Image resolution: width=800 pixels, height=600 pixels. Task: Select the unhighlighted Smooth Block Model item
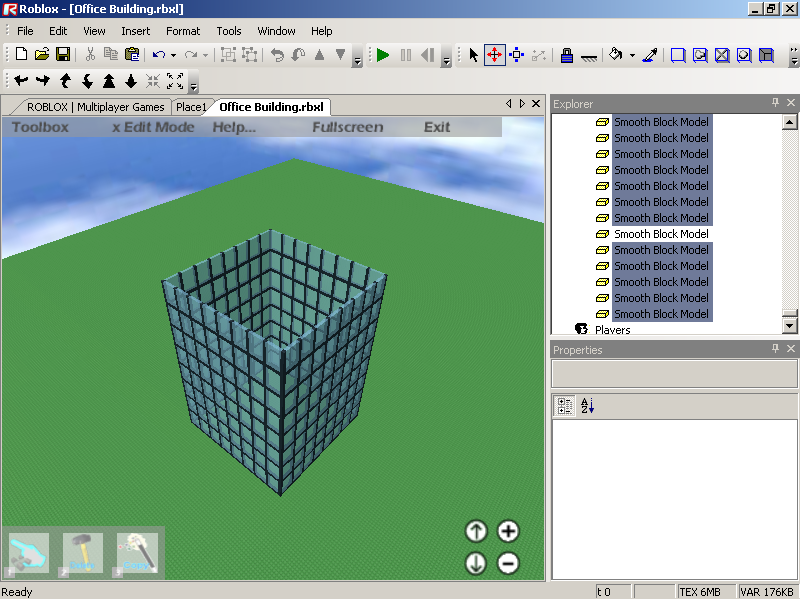pyautogui.click(x=661, y=234)
